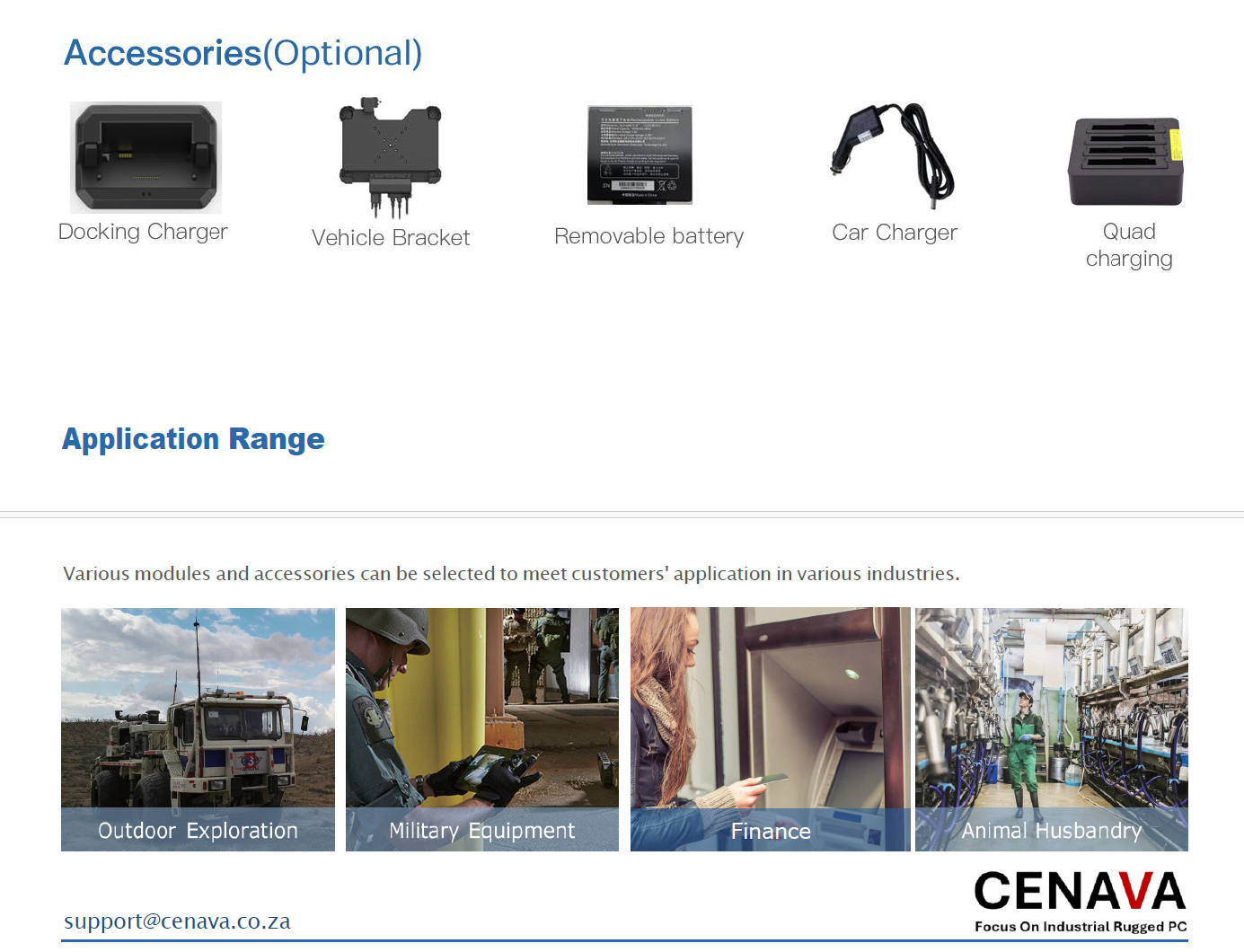Select the Vehicle Bracket image
Screen dimensions: 1244x952
pyautogui.click(x=391, y=158)
